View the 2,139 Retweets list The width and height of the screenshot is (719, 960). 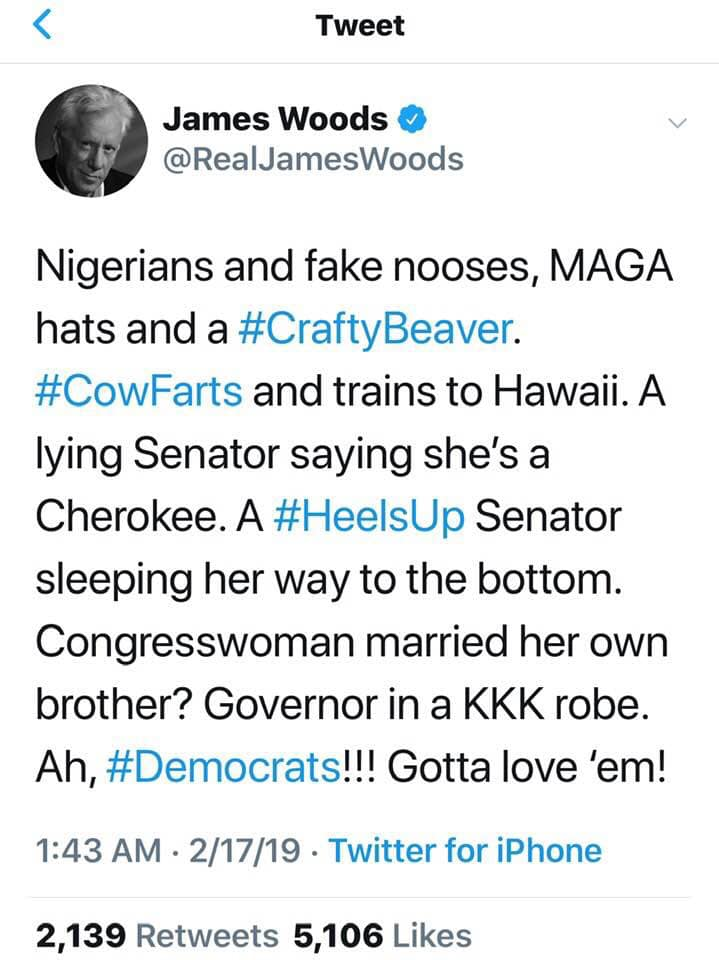(x=157, y=936)
